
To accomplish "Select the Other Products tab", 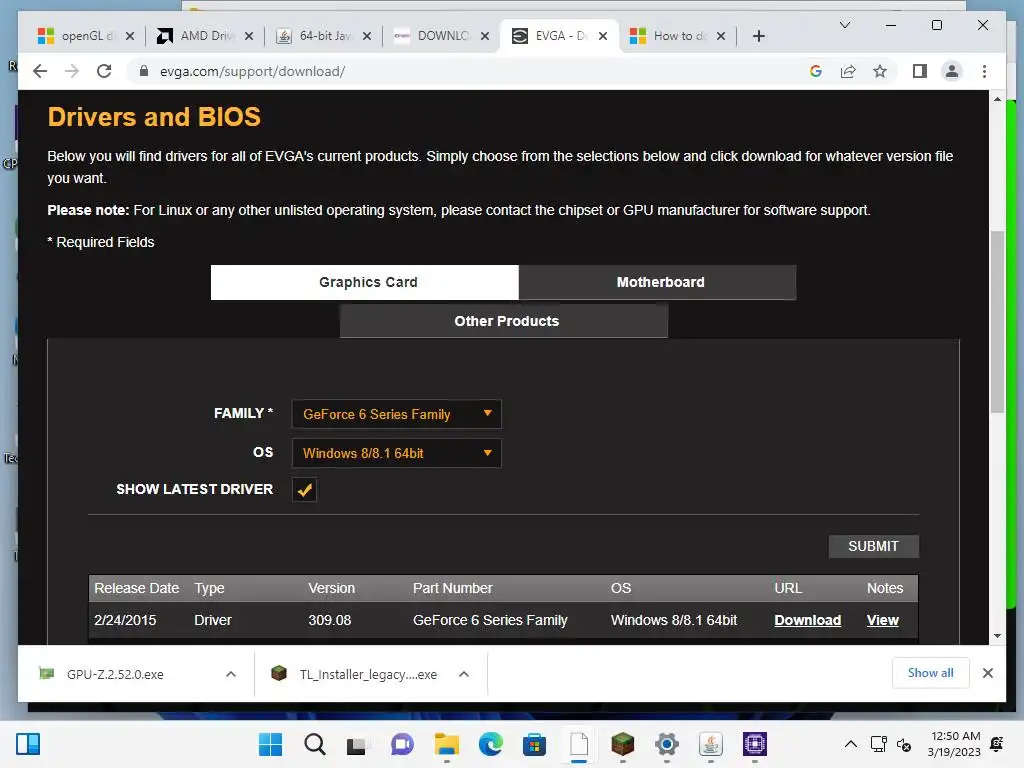I will click(504, 321).
